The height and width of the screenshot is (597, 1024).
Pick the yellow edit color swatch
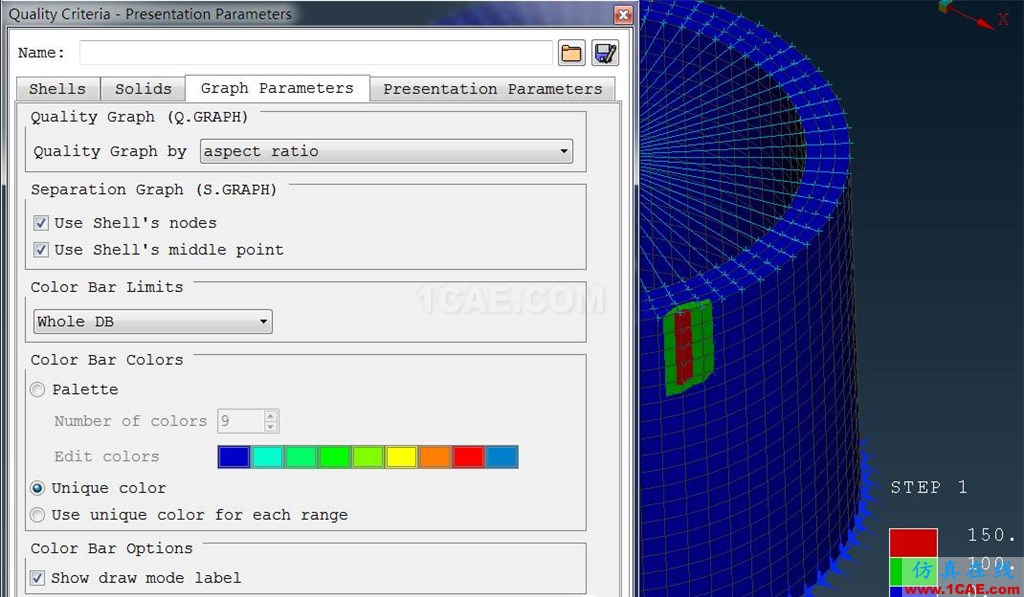[401, 457]
